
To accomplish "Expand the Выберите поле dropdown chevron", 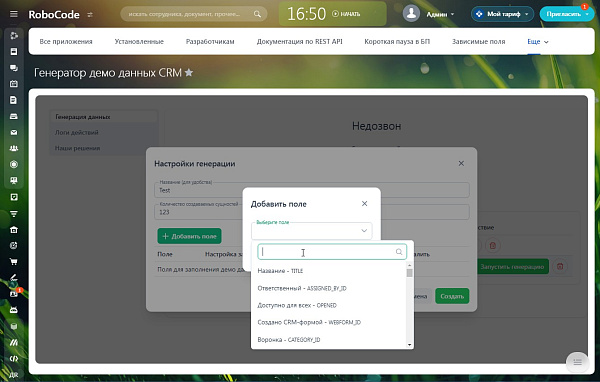I will tap(364, 231).
